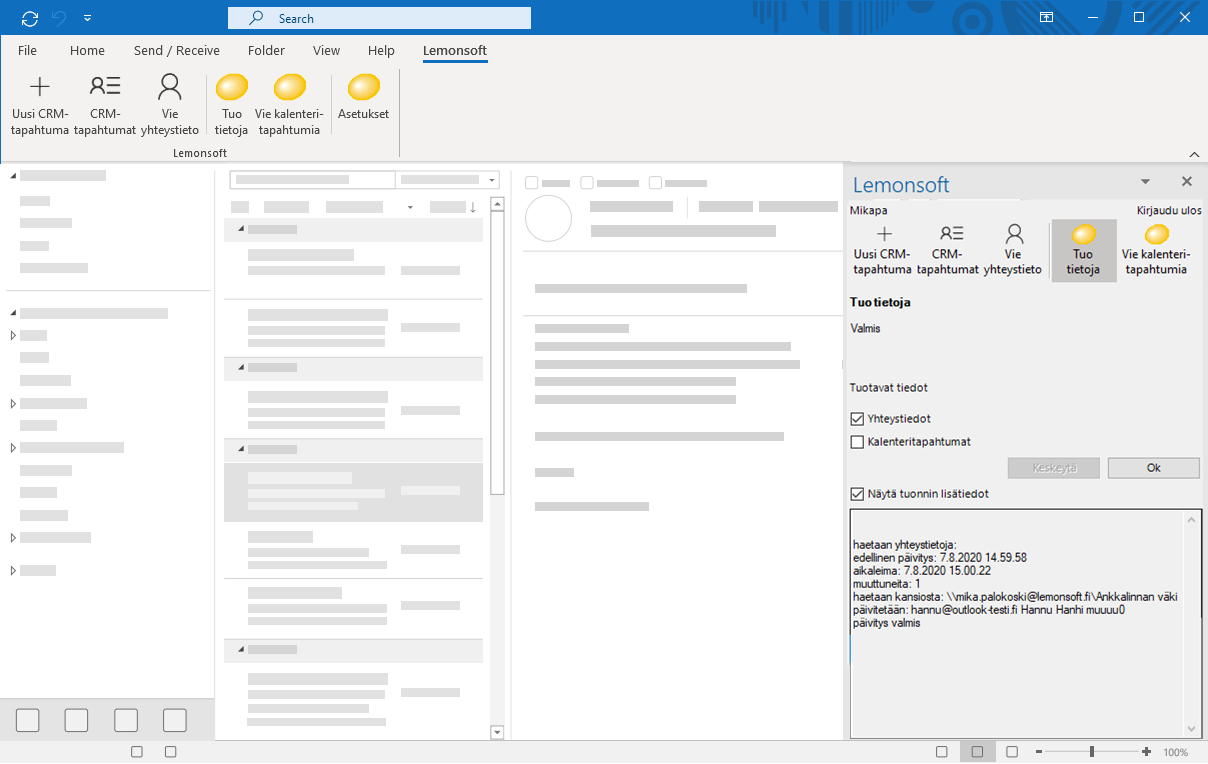The height and width of the screenshot is (764, 1208).
Task: Click Vie kalenteritapahtumia in Lemonsoft side pane
Action: coord(1156,251)
